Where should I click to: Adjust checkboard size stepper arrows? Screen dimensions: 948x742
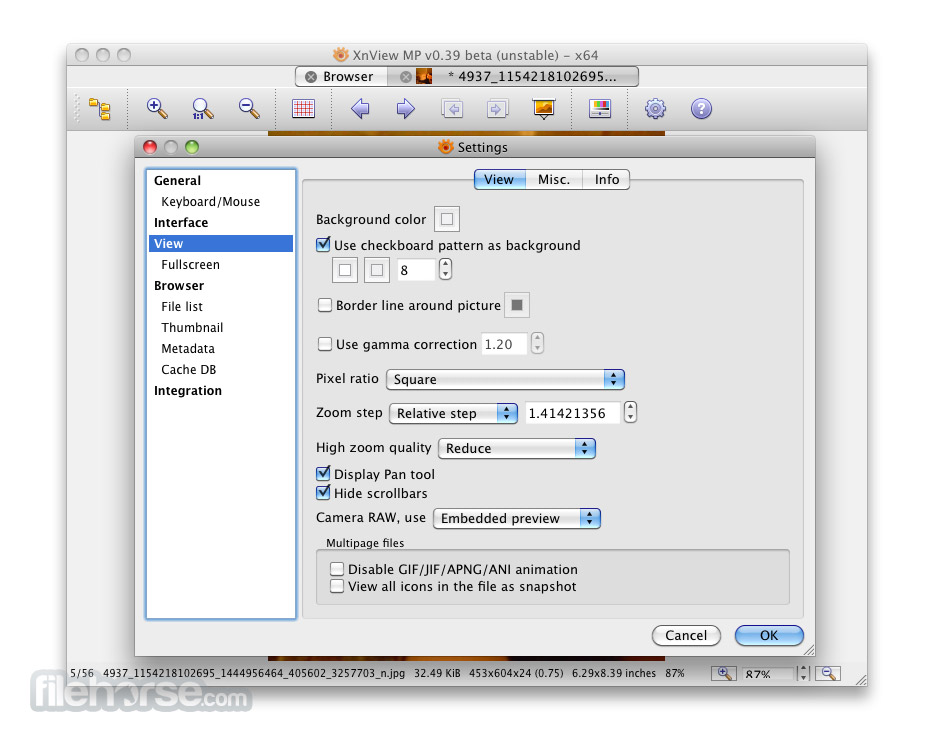click(x=445, y=269)
